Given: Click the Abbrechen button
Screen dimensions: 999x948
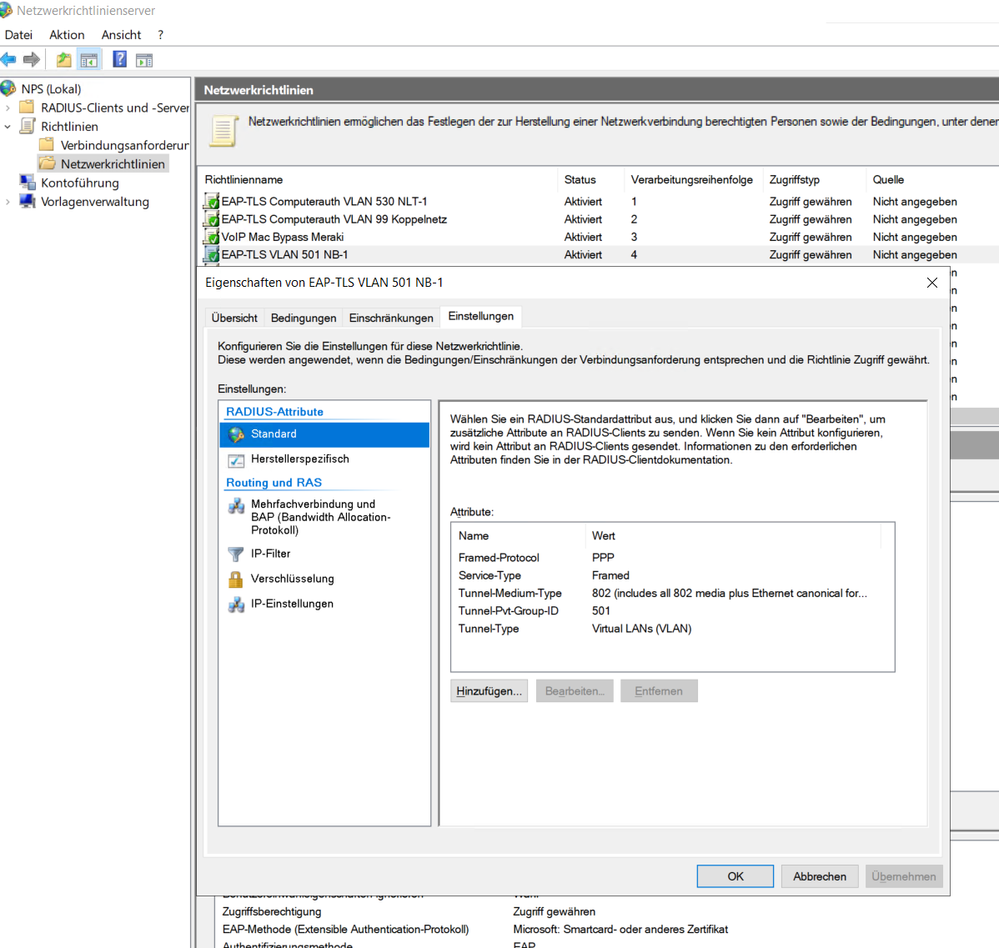Looking at the screenshot, I should 819,876.
